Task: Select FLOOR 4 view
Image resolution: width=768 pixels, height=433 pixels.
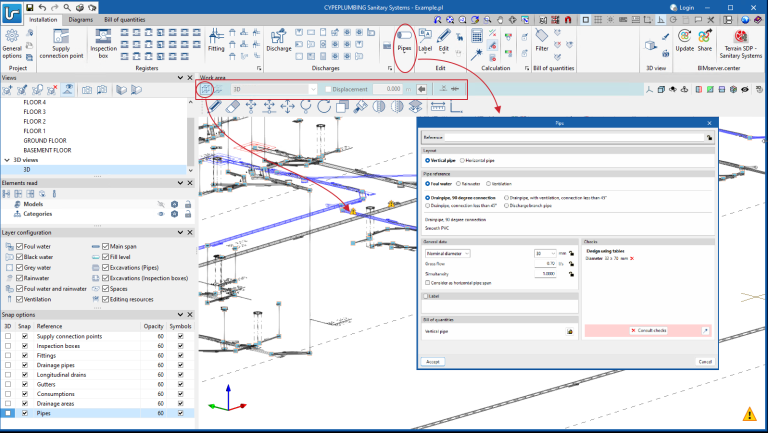Action: [x=35, y=102]
